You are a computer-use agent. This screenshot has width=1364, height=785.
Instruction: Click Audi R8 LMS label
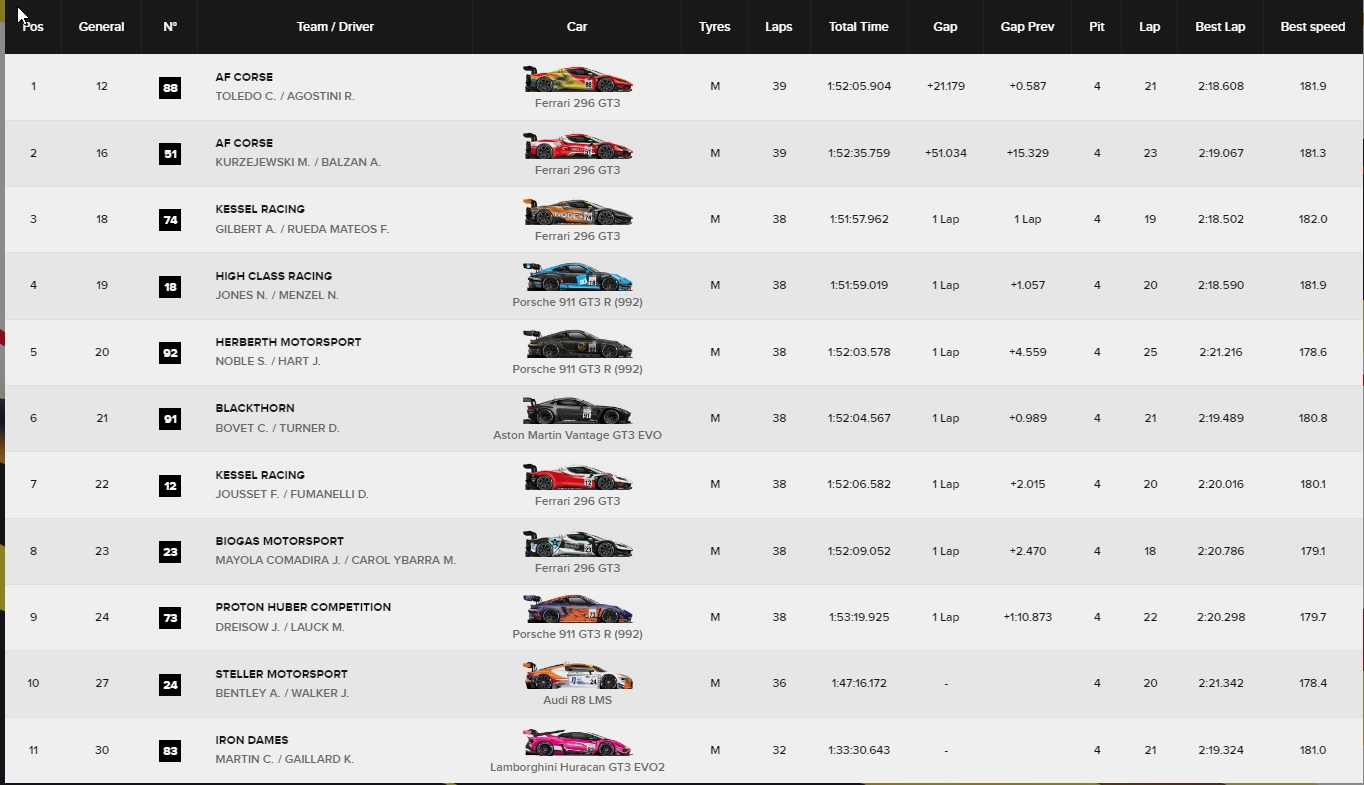(577, 700)
